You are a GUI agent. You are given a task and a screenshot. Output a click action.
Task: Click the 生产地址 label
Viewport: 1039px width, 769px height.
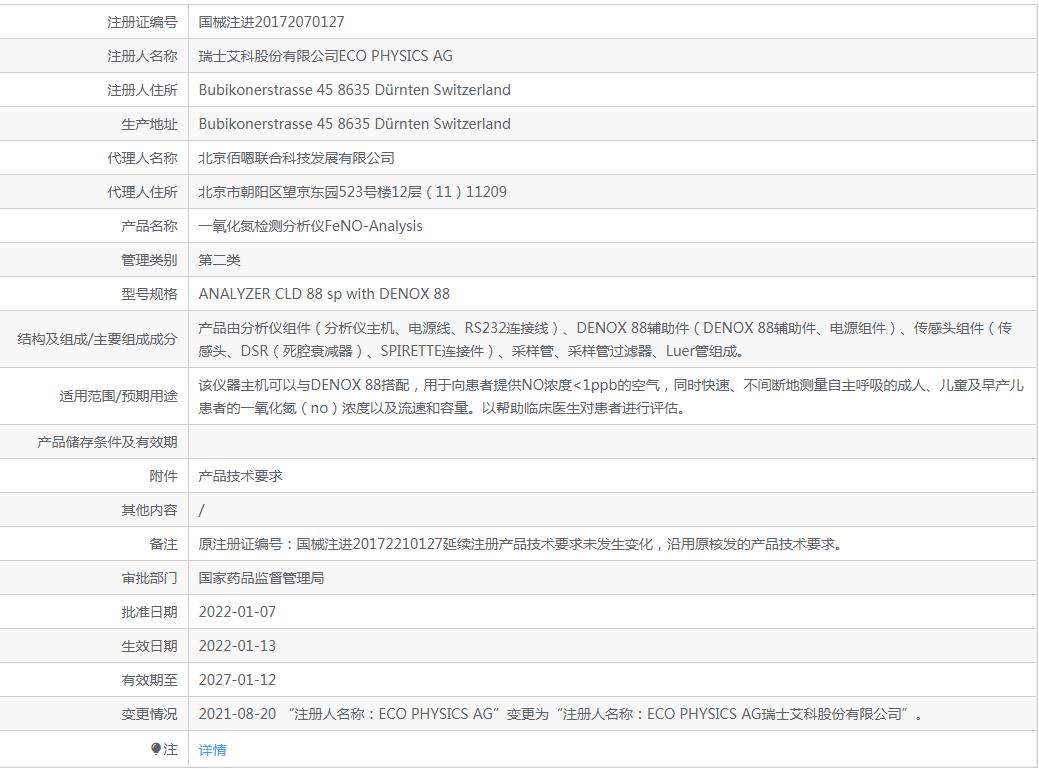(x=149, y=124)
